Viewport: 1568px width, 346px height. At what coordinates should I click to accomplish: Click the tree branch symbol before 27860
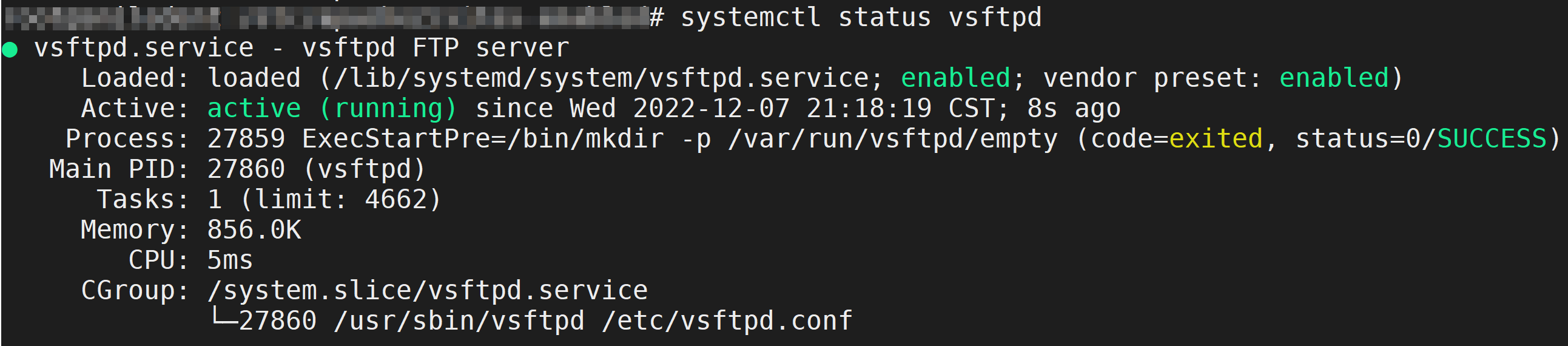[223, 317]
